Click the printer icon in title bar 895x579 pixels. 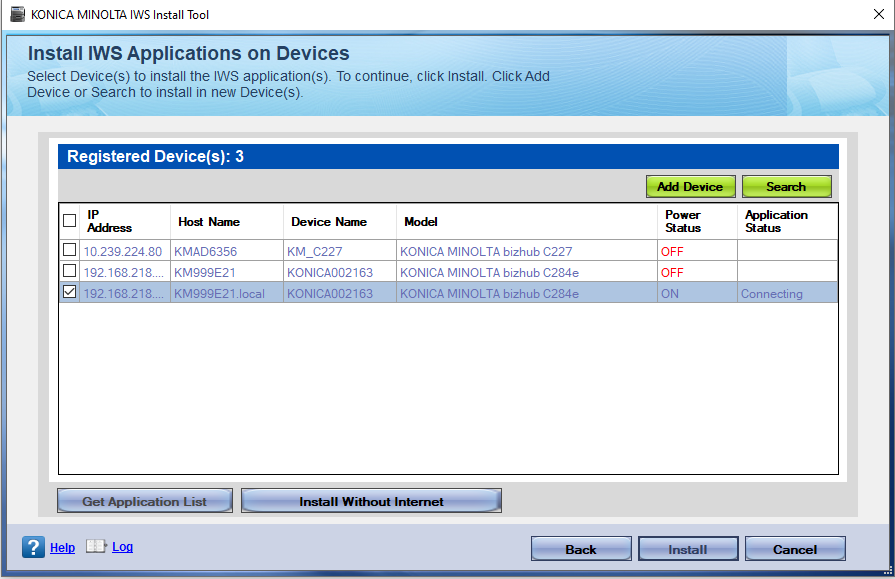(17, 15)
